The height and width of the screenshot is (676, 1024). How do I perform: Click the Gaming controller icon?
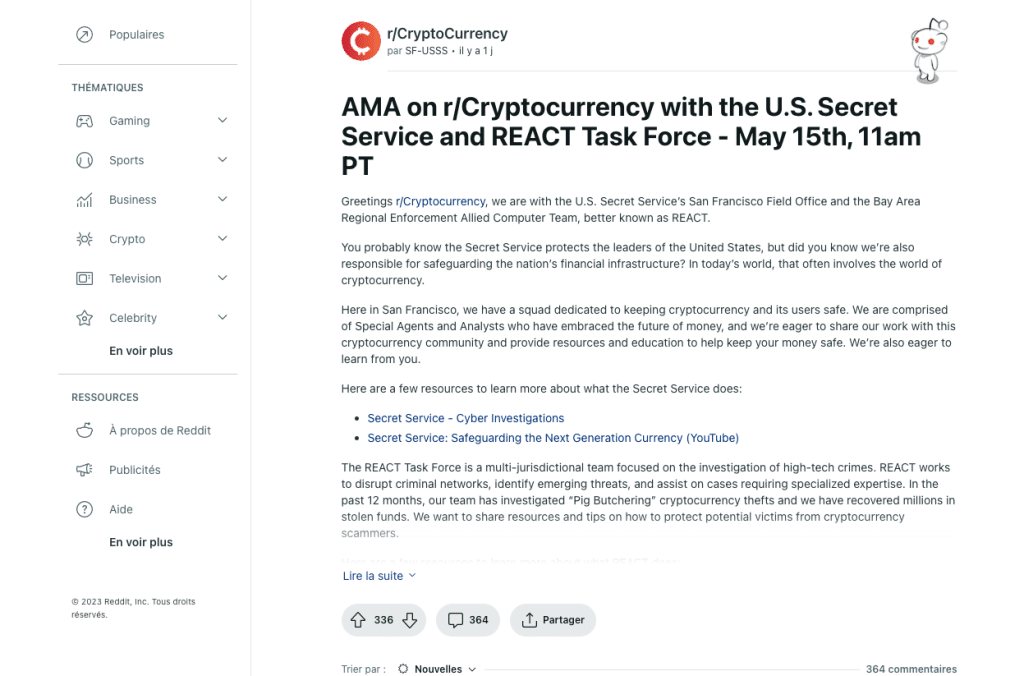84,121
